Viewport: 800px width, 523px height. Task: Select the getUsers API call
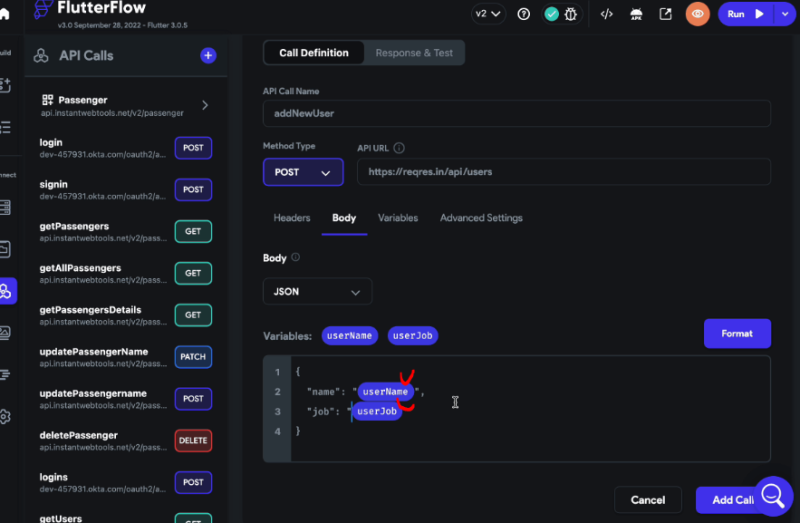pyautogui.click(x=126, y=517)
